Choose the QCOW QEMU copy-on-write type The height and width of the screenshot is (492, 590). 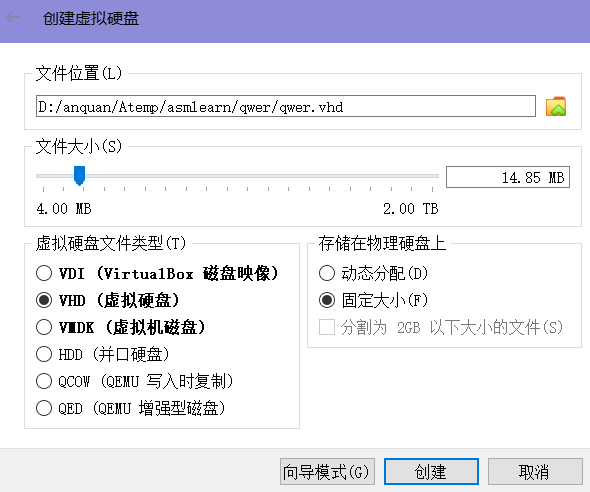point(135,381)
